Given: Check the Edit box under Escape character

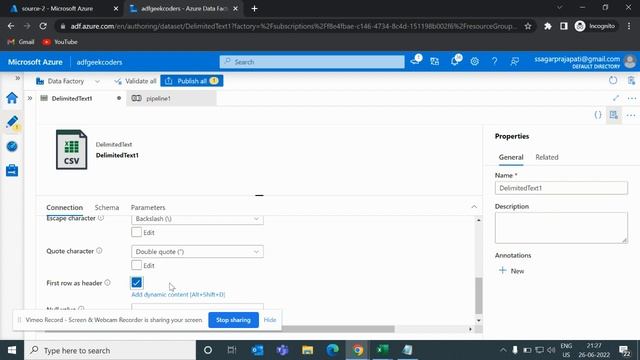Looking at the screenshot, I should point(136,232).
